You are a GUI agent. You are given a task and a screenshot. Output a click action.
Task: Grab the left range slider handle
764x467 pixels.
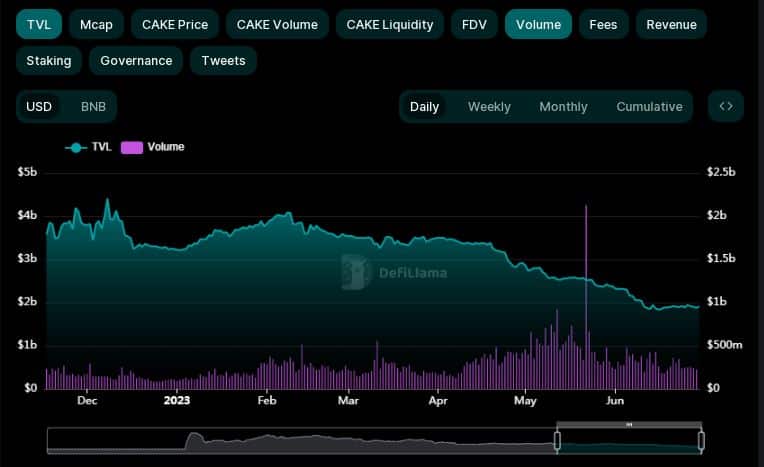click(557, 441)
